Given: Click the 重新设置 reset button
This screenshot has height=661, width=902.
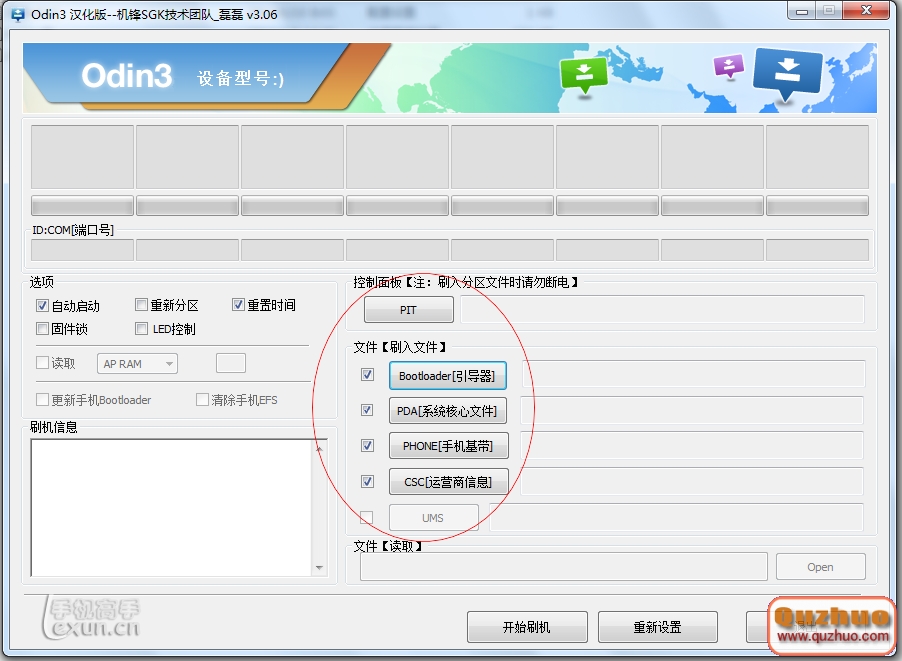Looking at the screenshot, I should click(658, 627).
